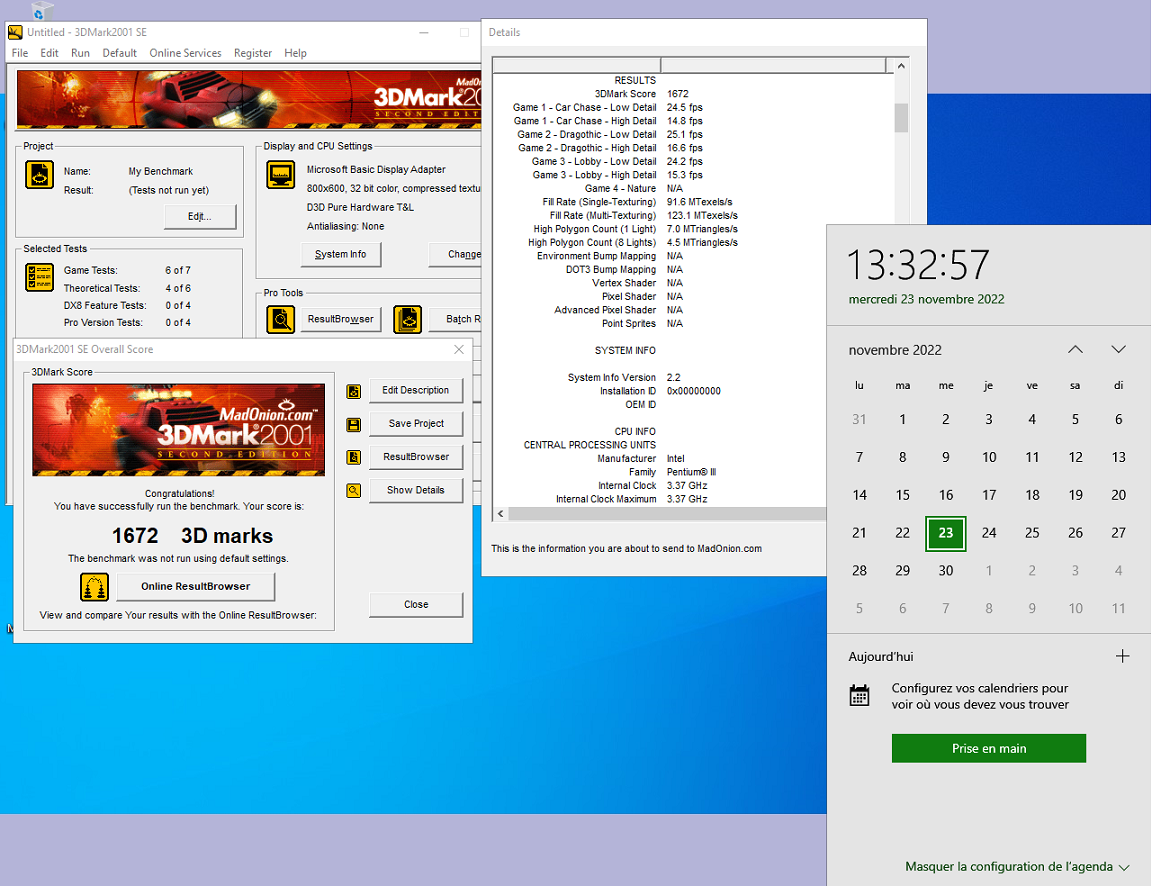Click the green Prise en main button
Viewport: 1152px width, 886px height.
pyautogui.click(x=988, y=749)
